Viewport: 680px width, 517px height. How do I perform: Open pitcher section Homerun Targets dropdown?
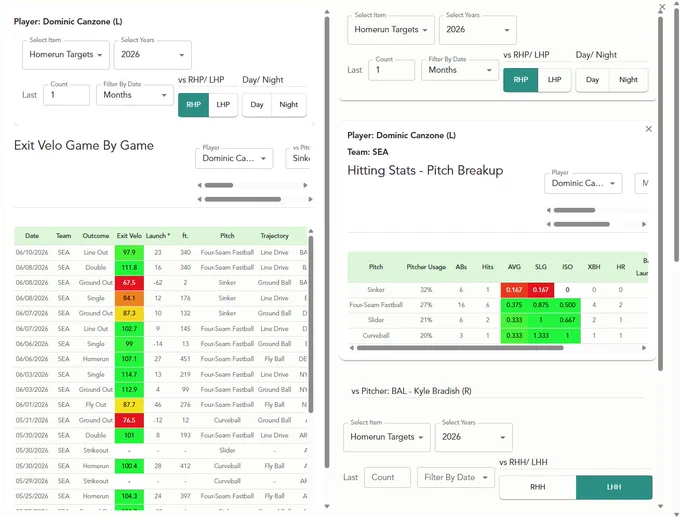[387, 437]
